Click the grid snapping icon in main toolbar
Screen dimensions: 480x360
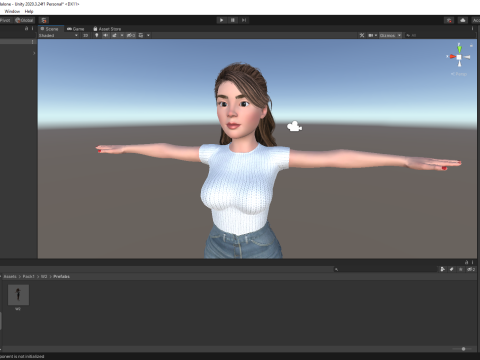tap(44, 20)
